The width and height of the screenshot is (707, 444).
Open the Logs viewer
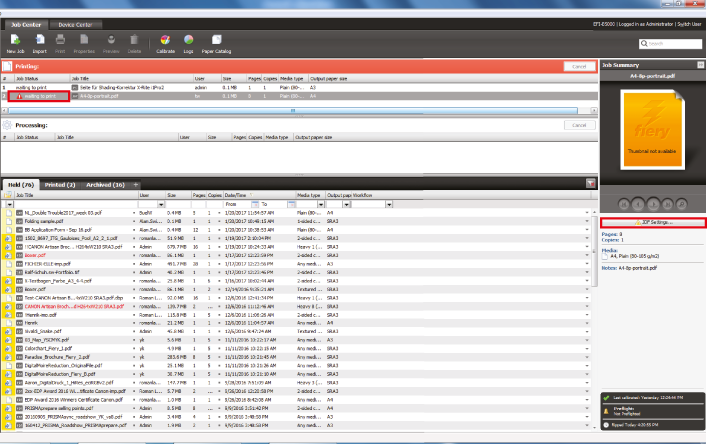[x=188, y=42]
